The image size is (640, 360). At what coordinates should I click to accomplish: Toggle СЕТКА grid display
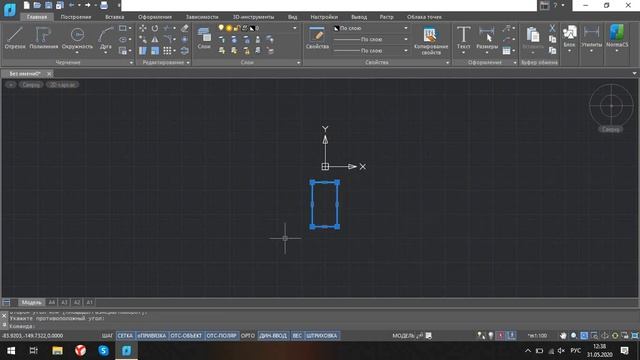[125, 336]
